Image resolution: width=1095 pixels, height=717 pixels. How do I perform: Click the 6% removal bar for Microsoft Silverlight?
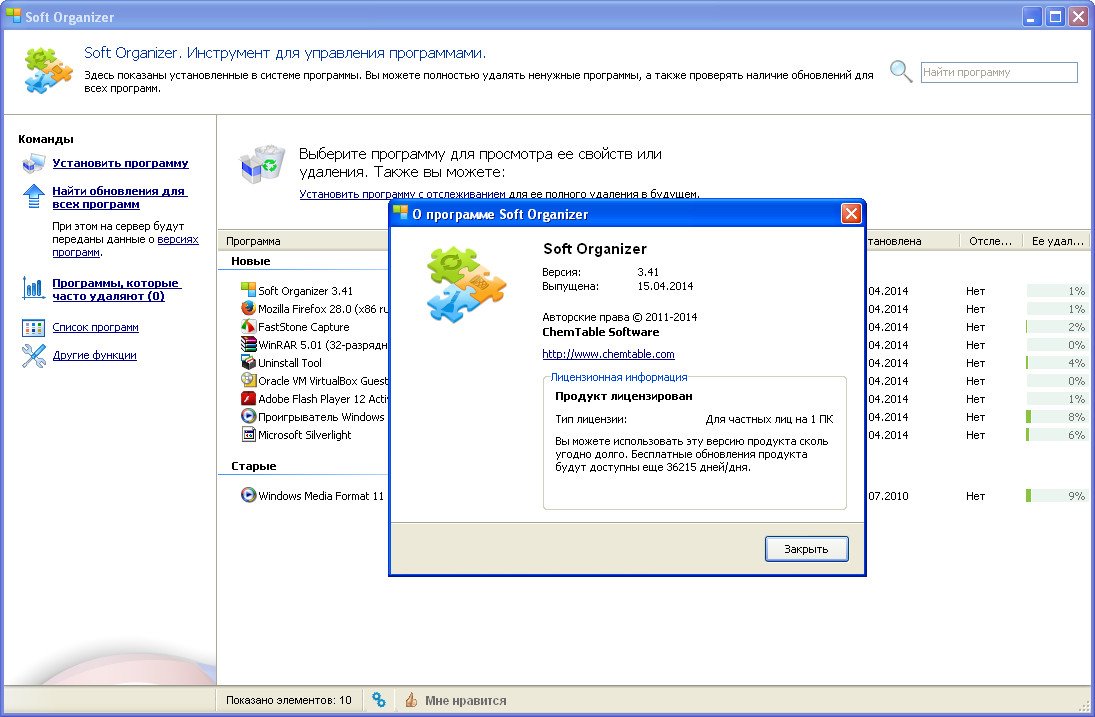1055,435
